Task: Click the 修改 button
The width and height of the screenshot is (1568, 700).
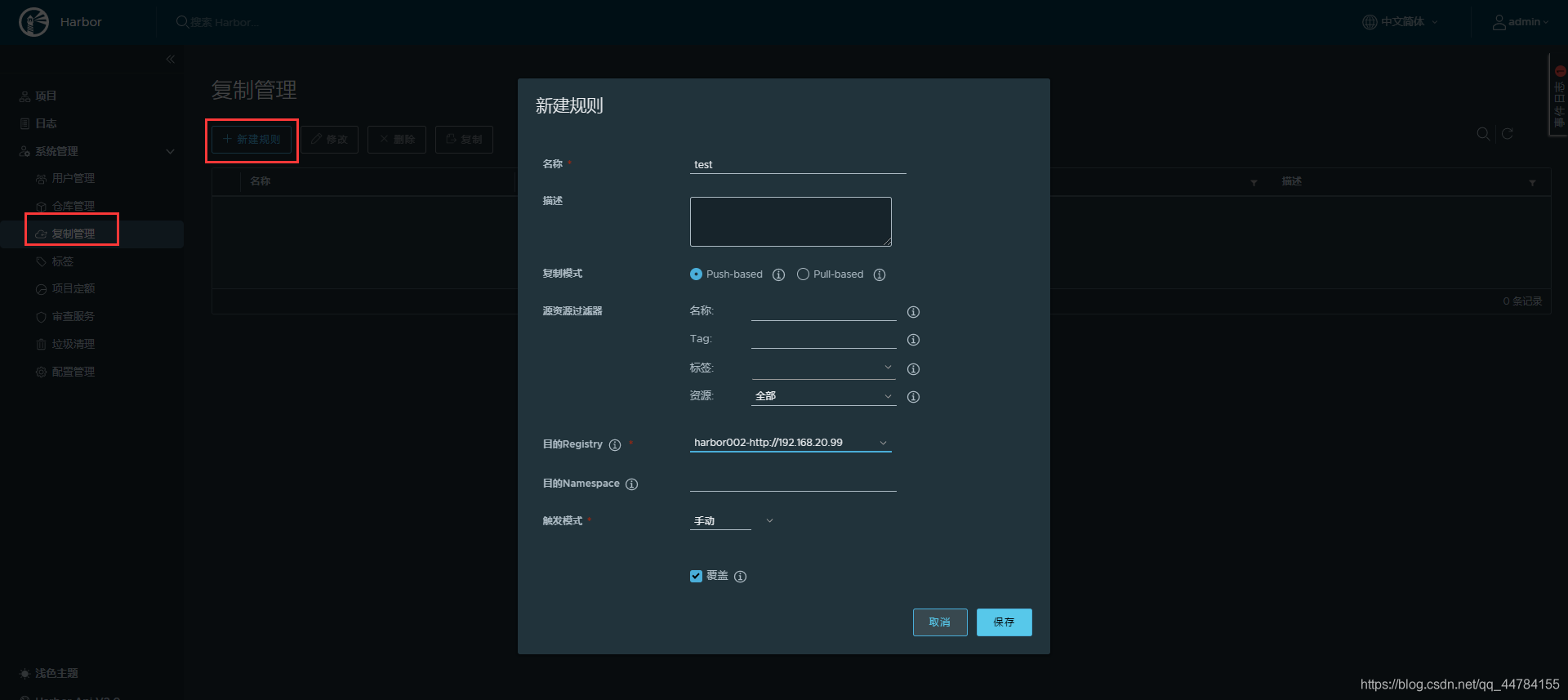Action: click(329, 140)
